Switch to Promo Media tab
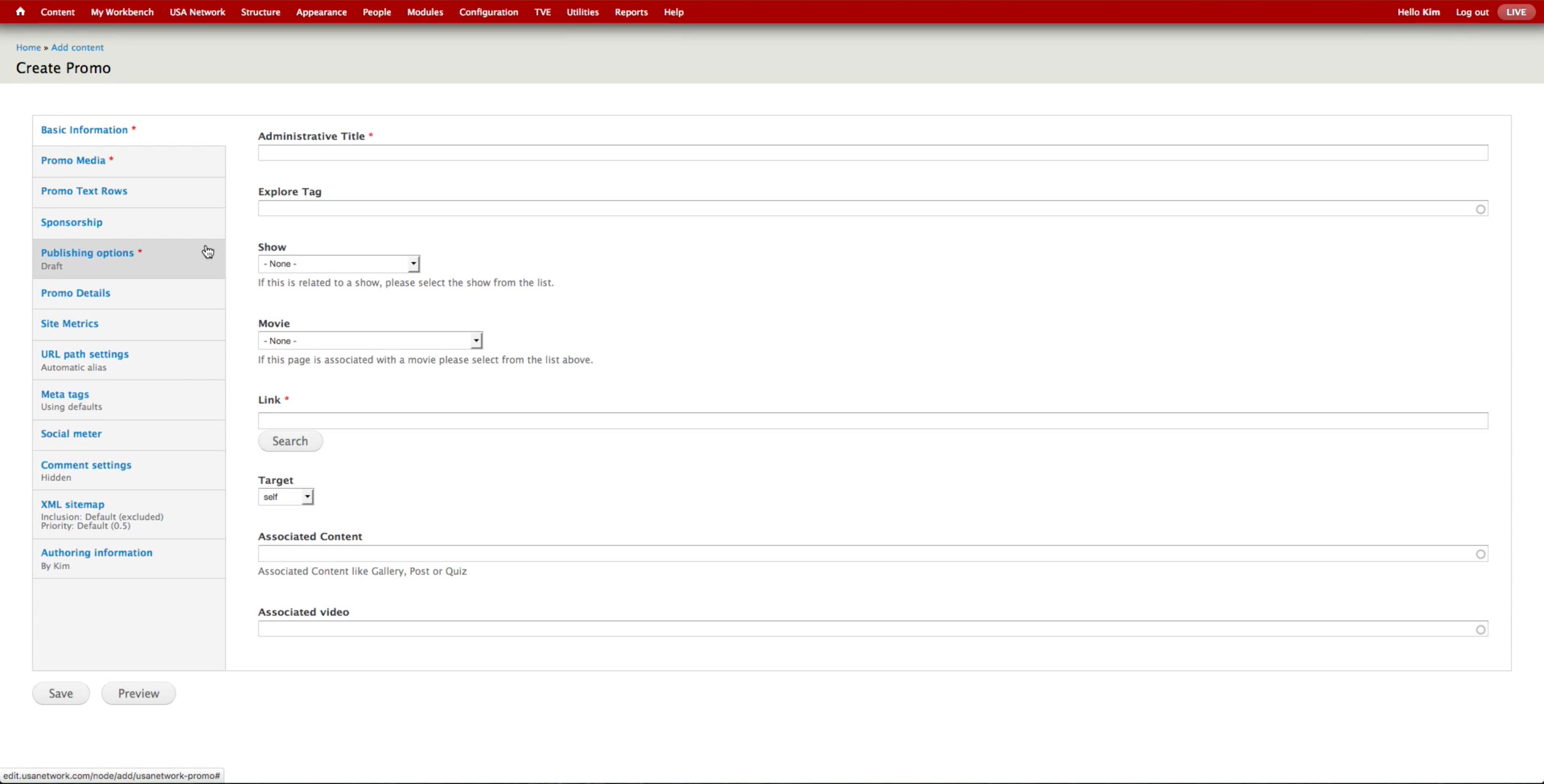This screenshot has width=1544, height=784. pos(73,161)
